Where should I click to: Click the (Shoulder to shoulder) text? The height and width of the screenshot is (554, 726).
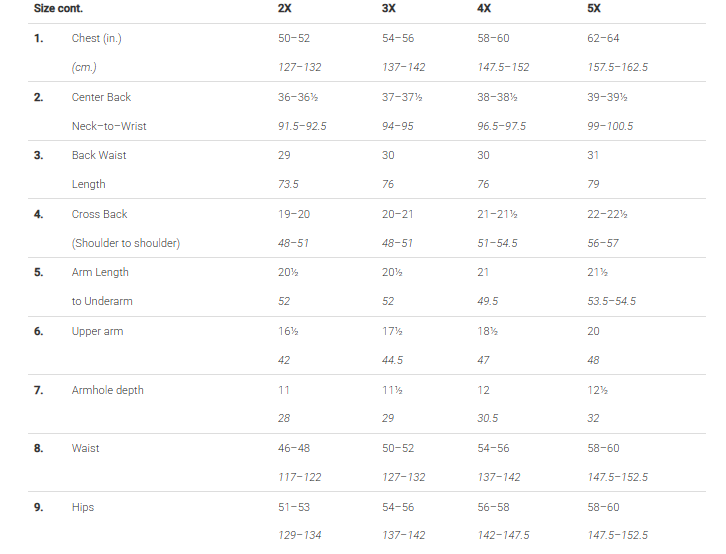coord(125,243)
